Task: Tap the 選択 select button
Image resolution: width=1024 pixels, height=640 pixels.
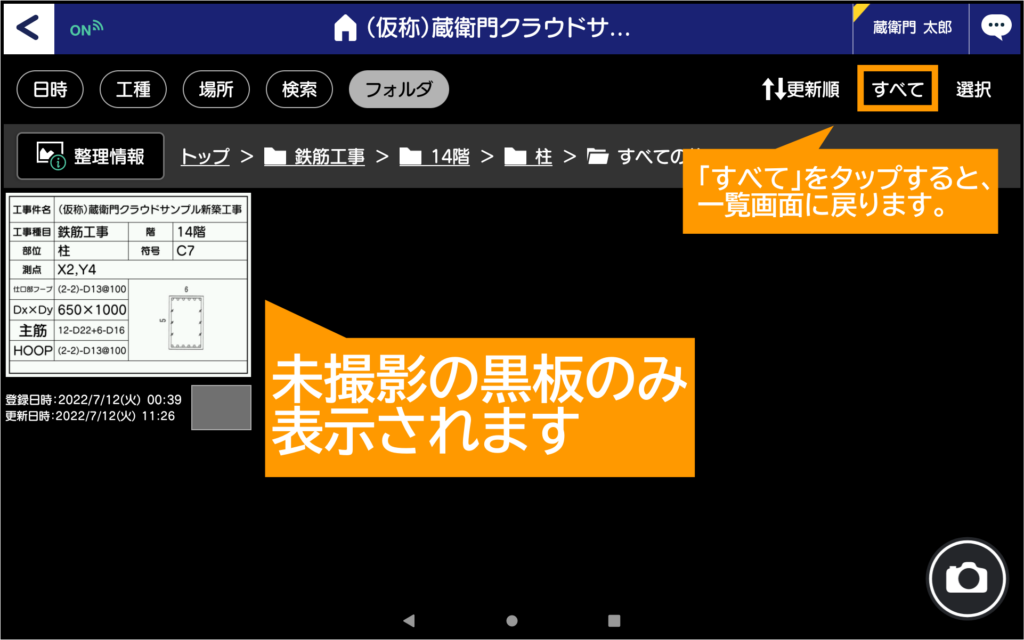Action: 973,89
